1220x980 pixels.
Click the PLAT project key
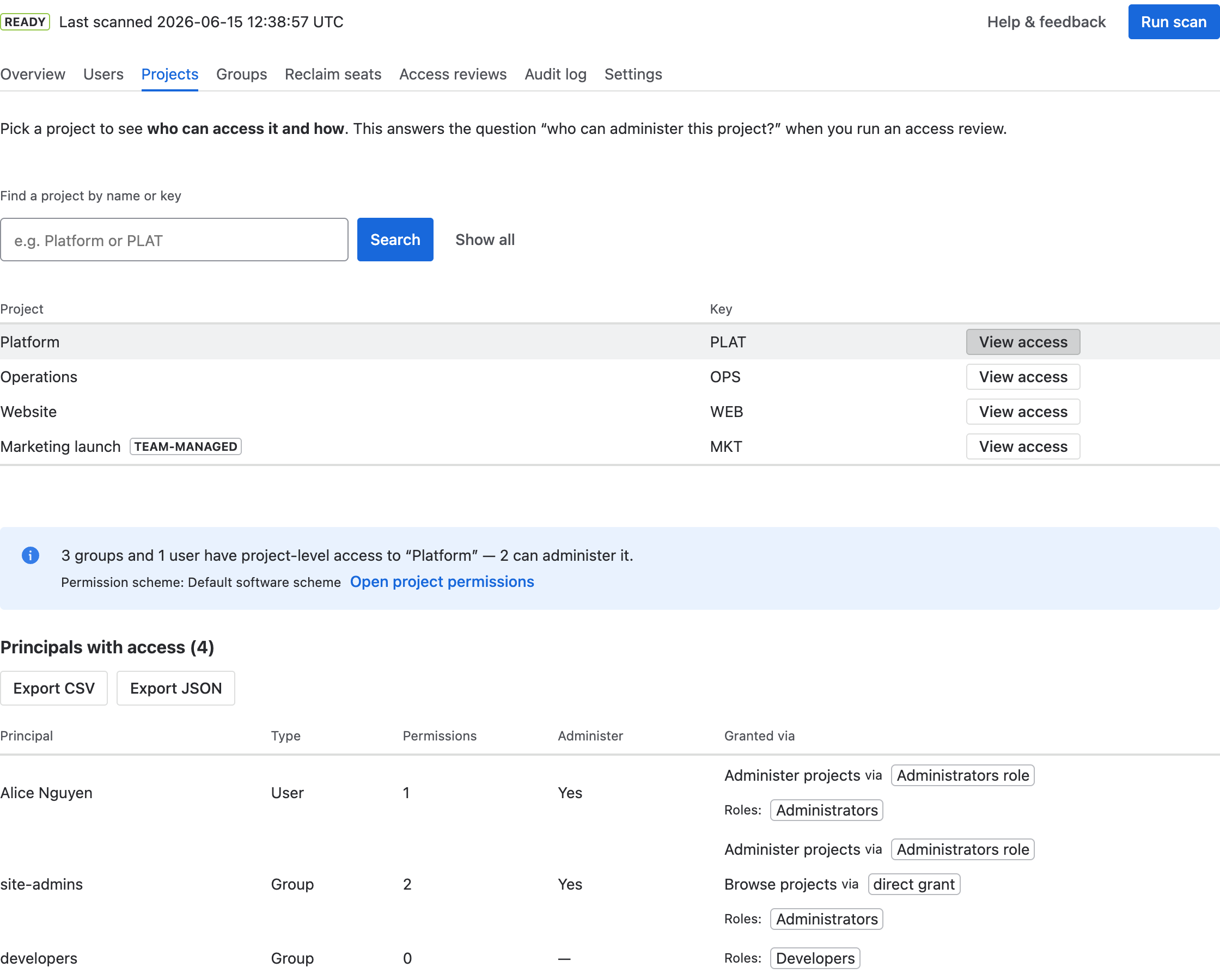pos(728,342)
